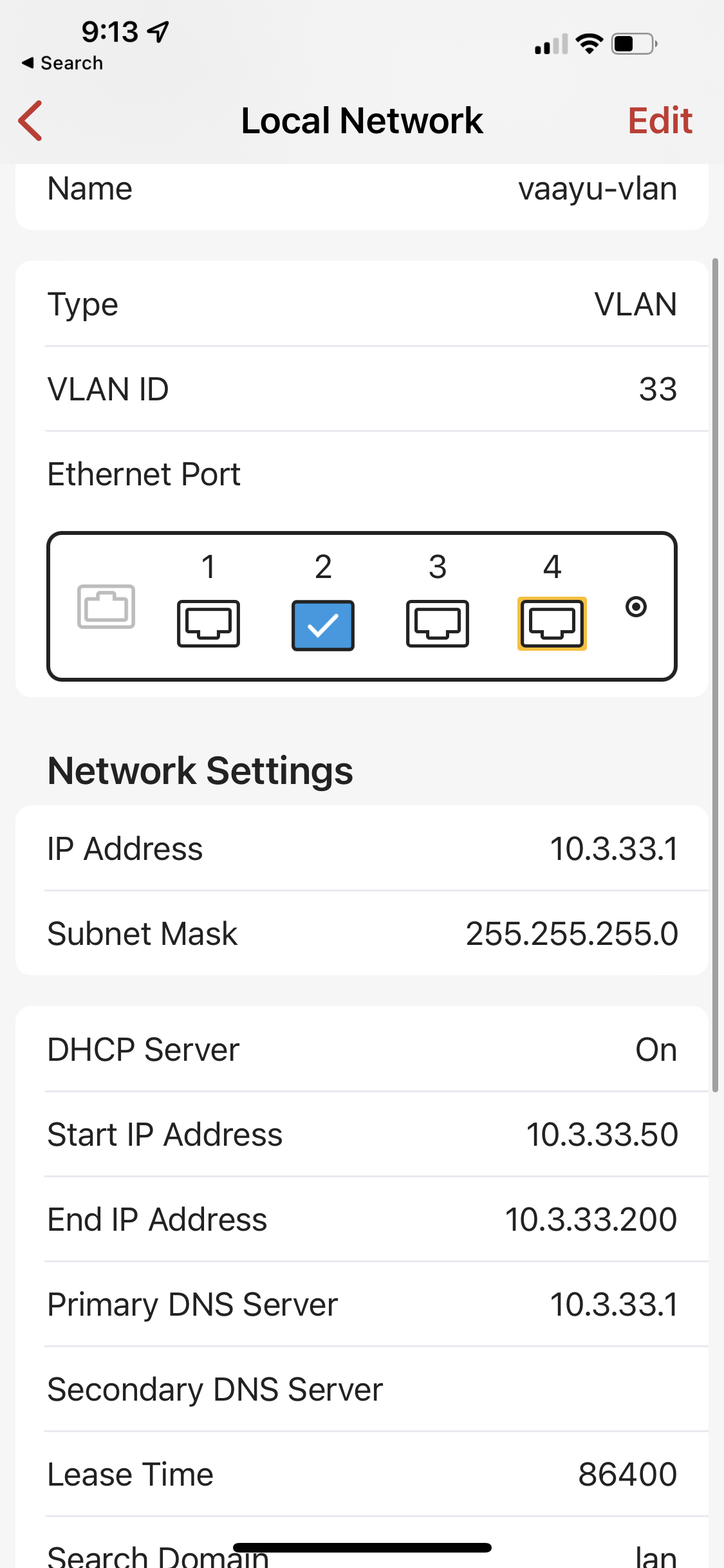The width and height of the screenshot is (724, 1568).
Task: Tap the small circle indicator beside port 4
Action: point(636,606)
